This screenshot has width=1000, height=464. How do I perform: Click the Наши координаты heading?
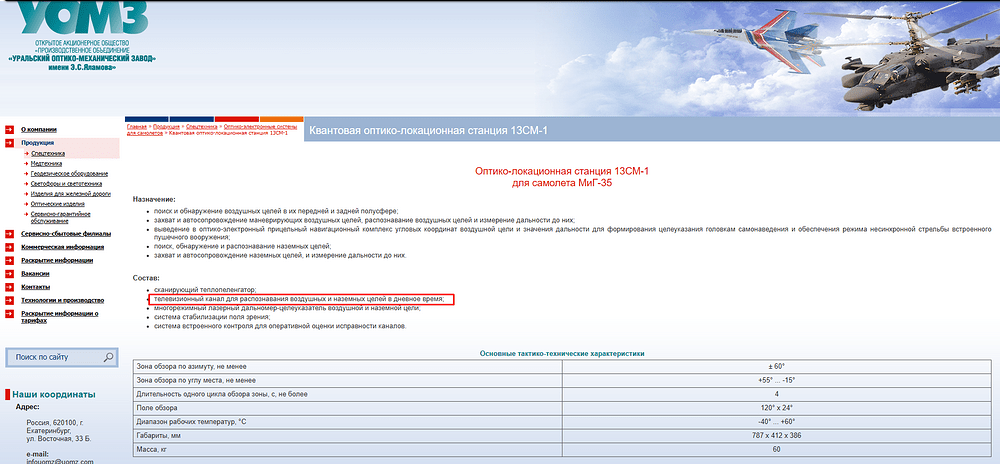tap(54, 395)
